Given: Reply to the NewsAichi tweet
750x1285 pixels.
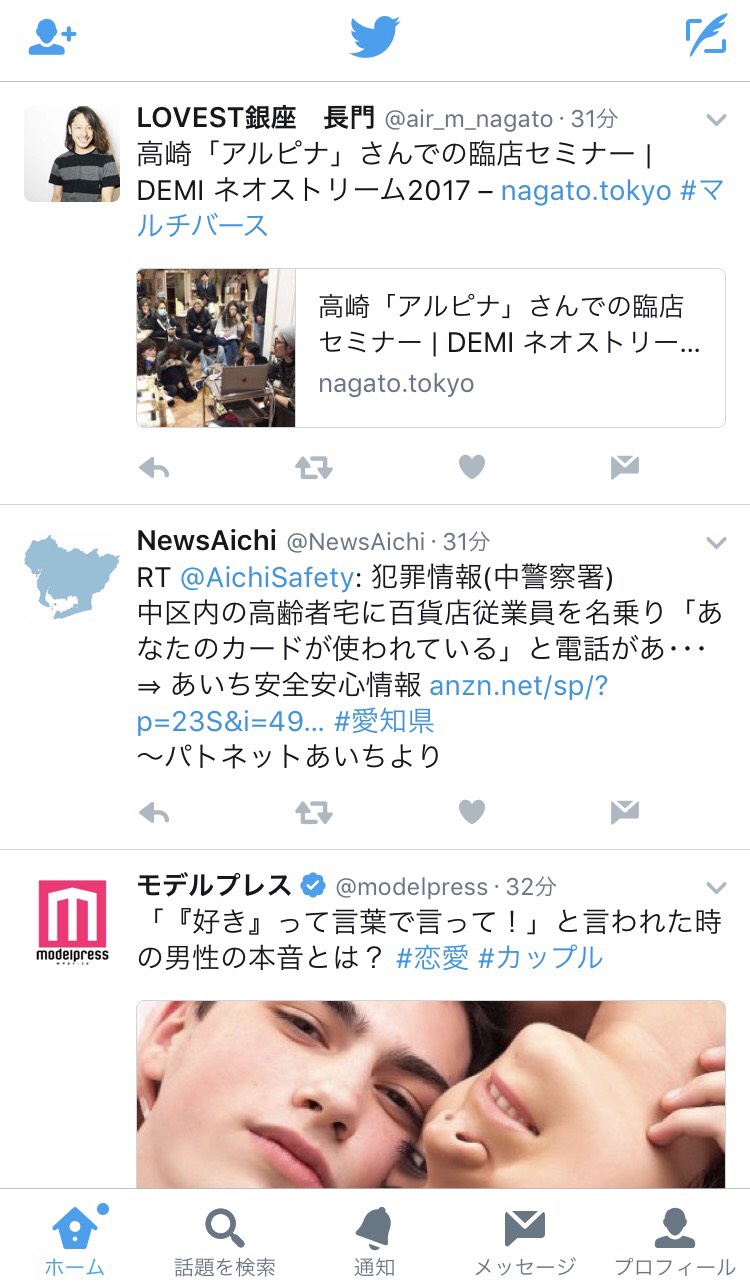Looking at the screenshot, I should click(154, 813).
